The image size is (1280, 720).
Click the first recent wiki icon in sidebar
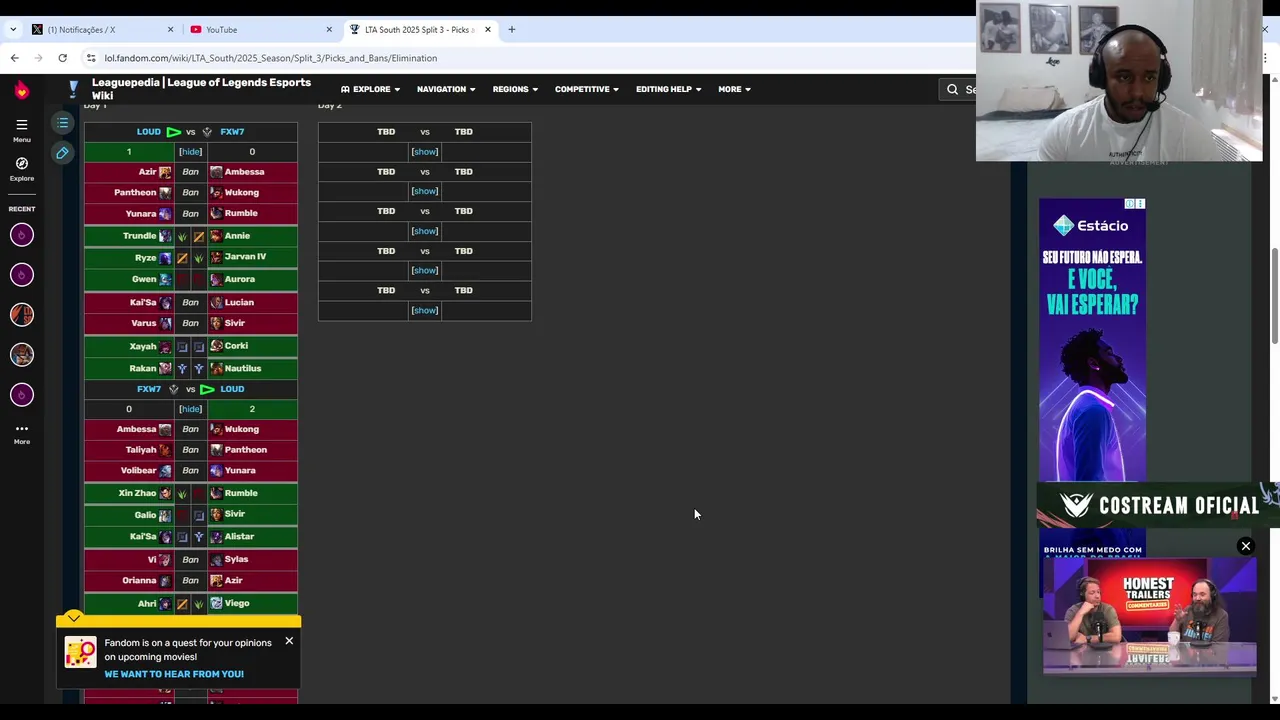[22, 235]
